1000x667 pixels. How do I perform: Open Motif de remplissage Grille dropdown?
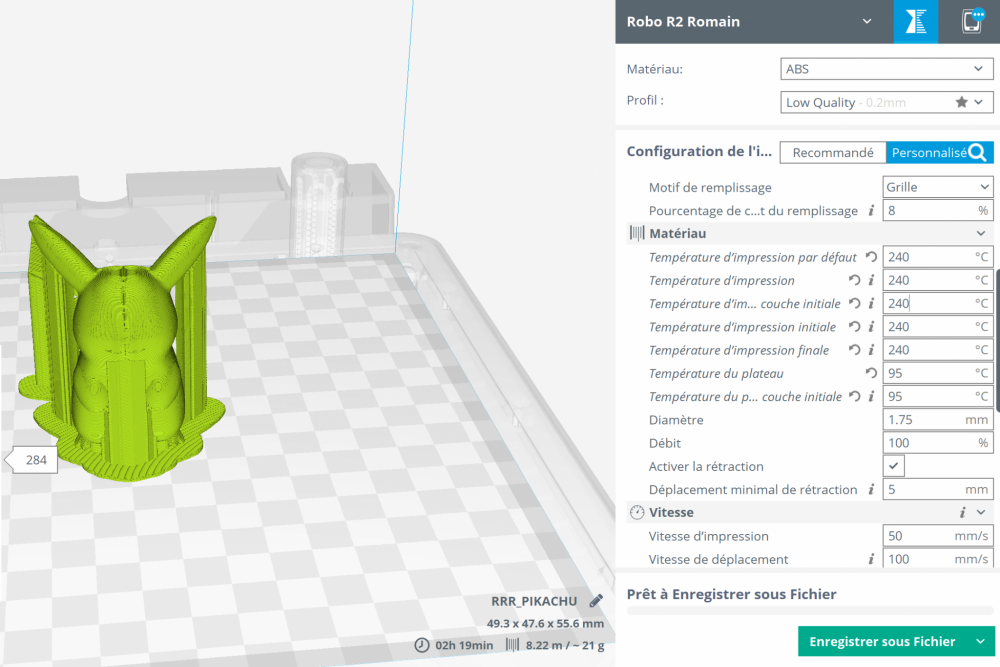[938, 187]
